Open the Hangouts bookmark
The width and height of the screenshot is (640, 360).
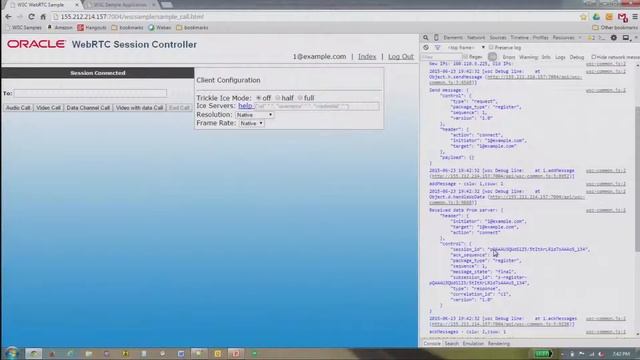(92, 27)
